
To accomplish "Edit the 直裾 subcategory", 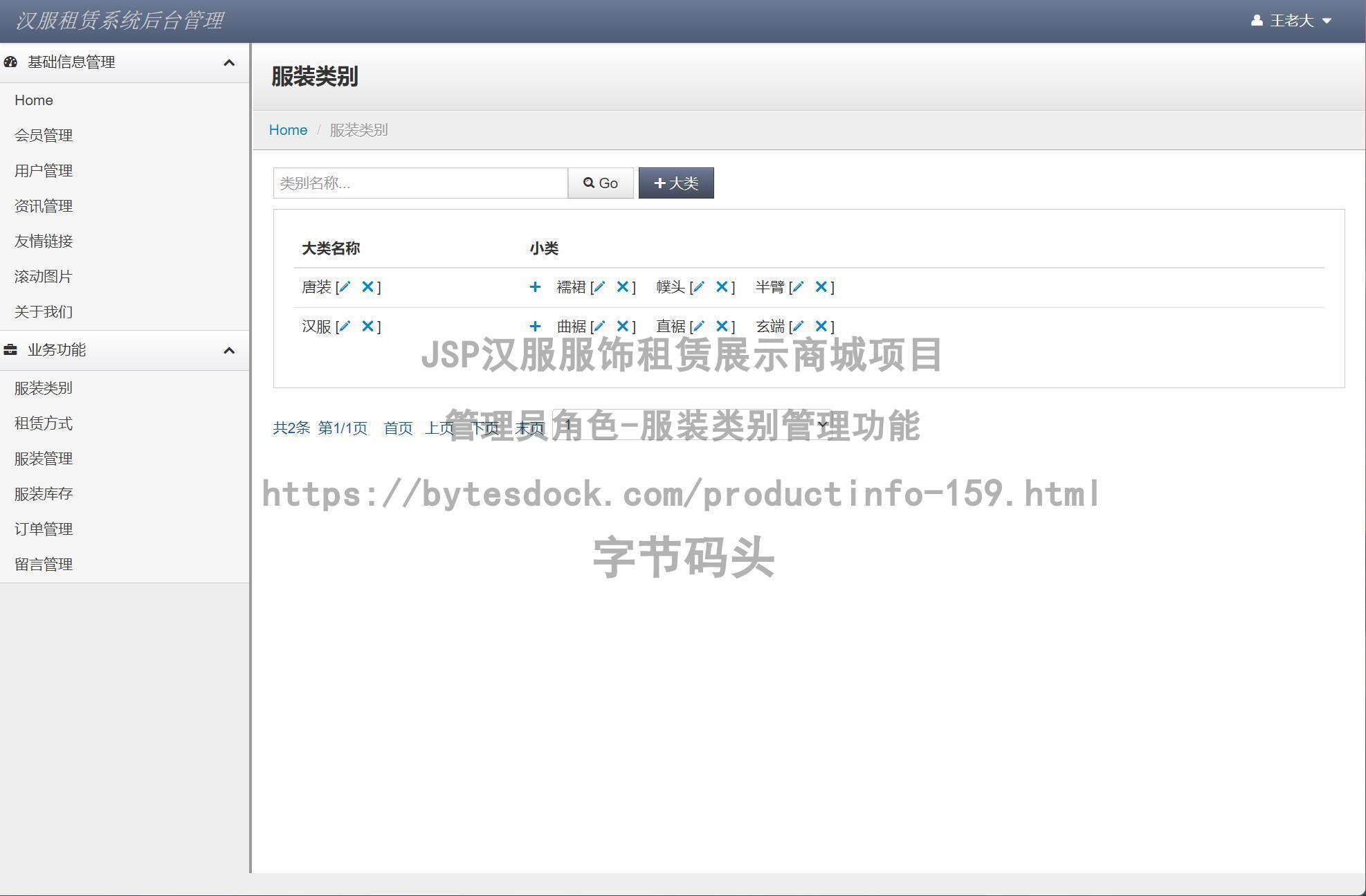I will (699, 327).
